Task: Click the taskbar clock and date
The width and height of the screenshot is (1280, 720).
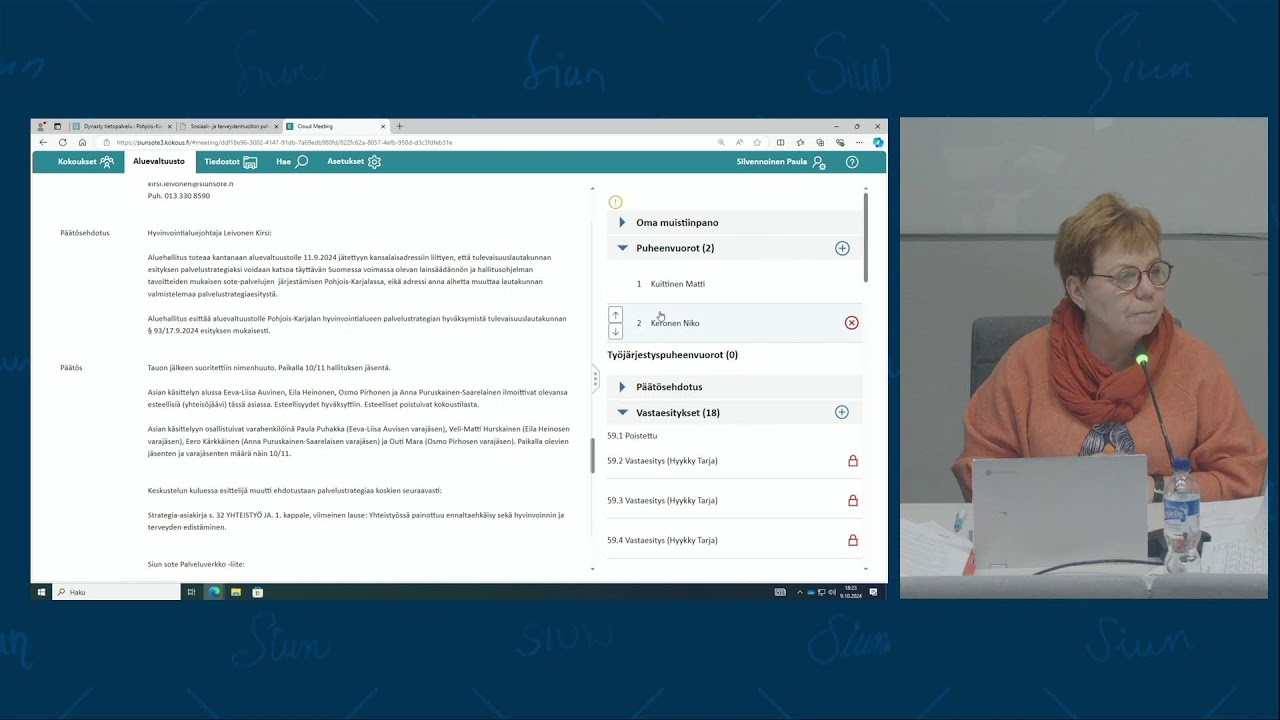Action: coord(850,592)
